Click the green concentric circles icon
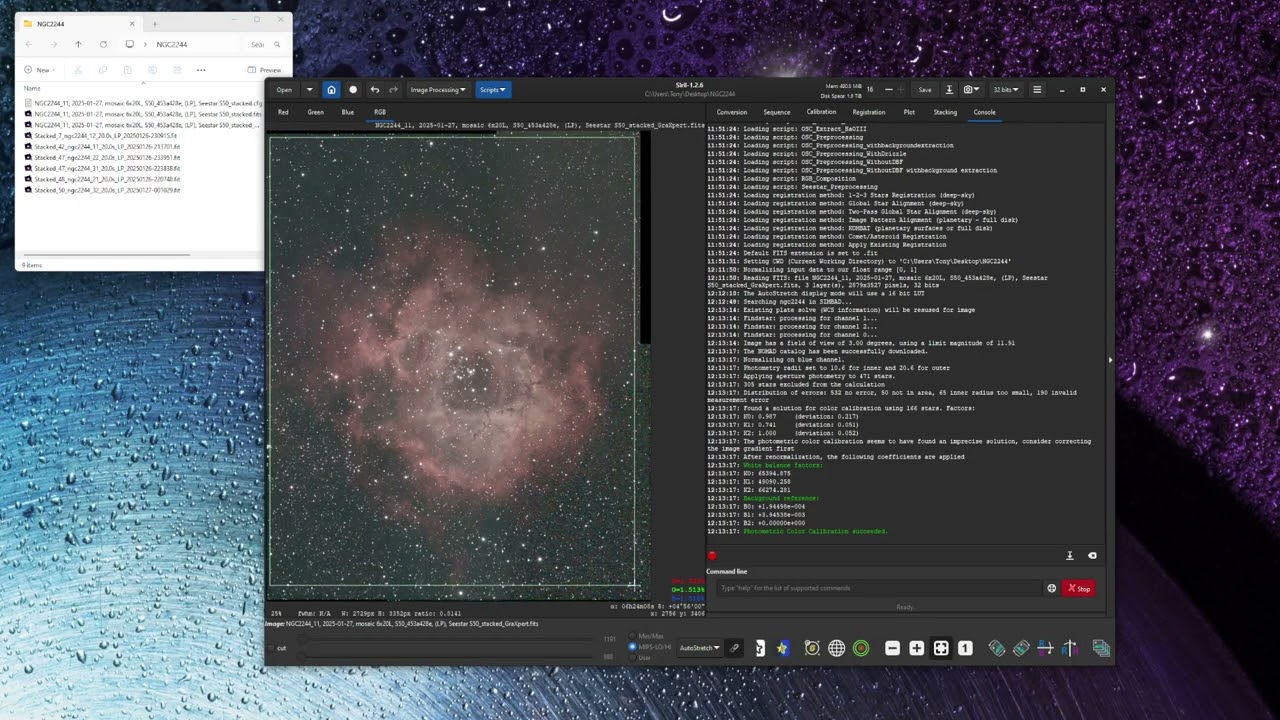 [x=861, y=648]
